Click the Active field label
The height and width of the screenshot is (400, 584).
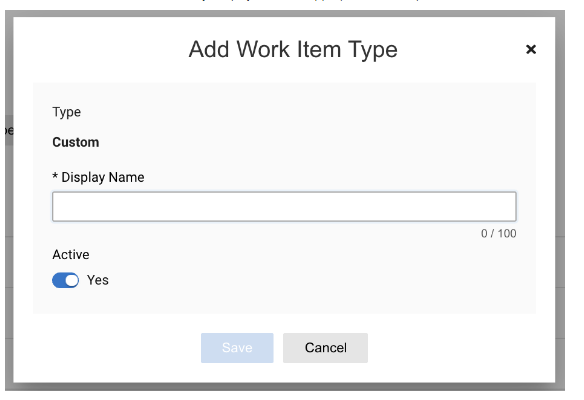[71, 255]
